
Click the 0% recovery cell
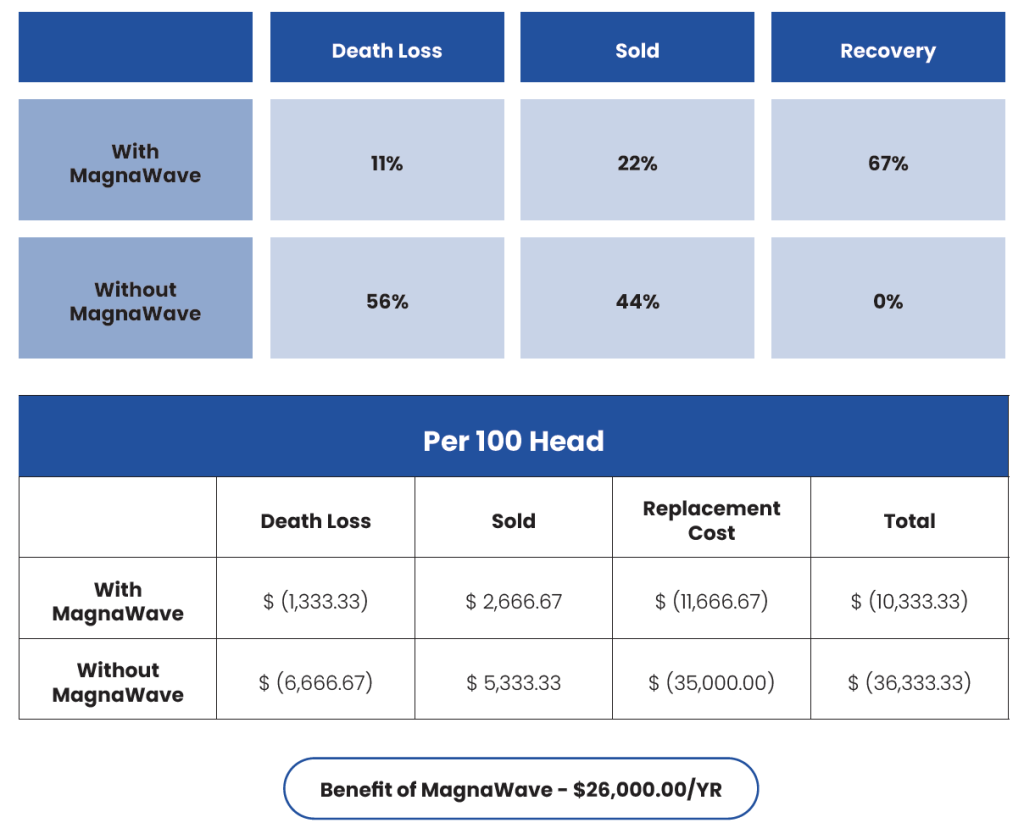click(887, 297)
